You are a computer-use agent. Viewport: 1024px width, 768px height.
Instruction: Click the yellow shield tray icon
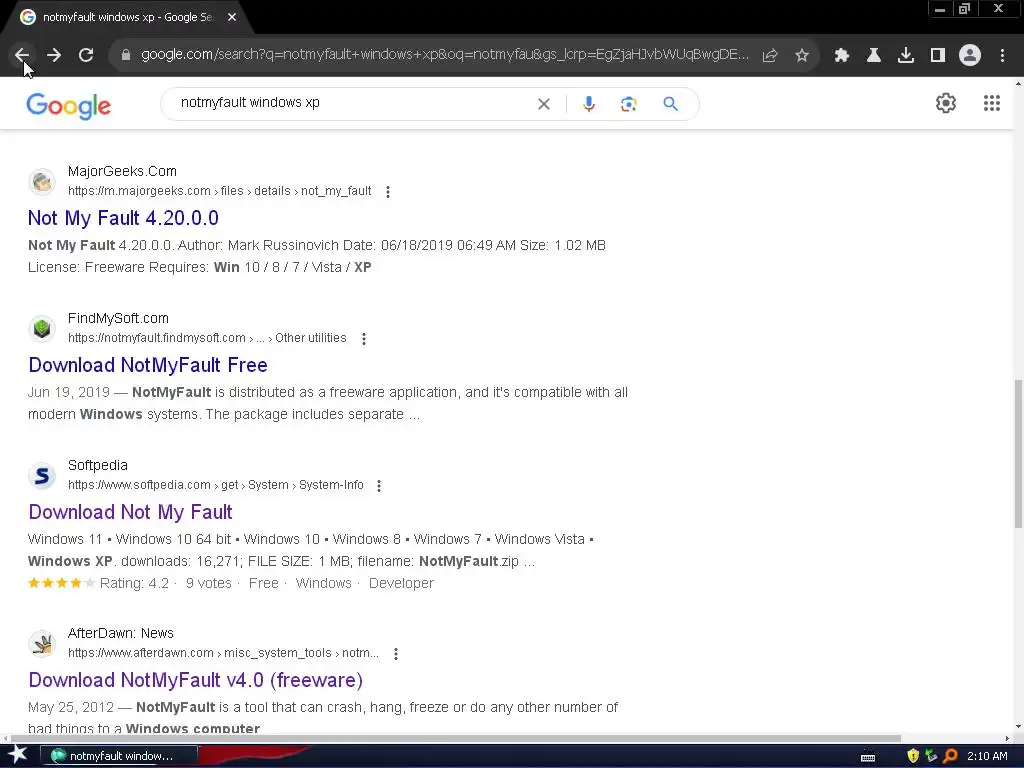[913, 756]
